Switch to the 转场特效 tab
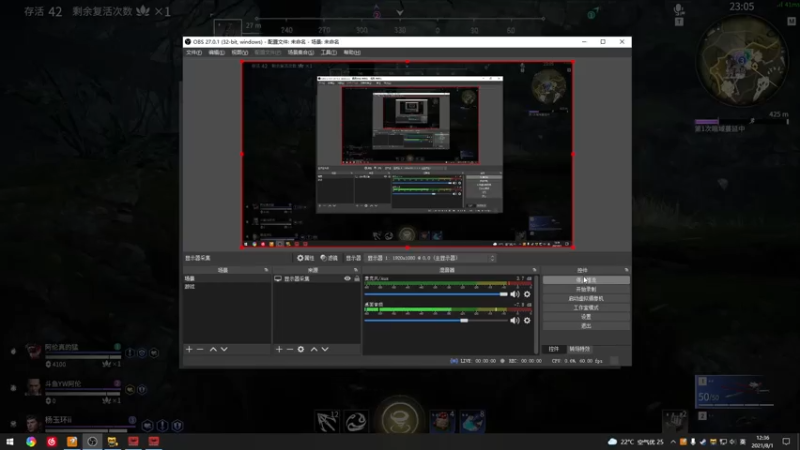The height and width of the screenshot is (450, 800). (x=579, y=349)
